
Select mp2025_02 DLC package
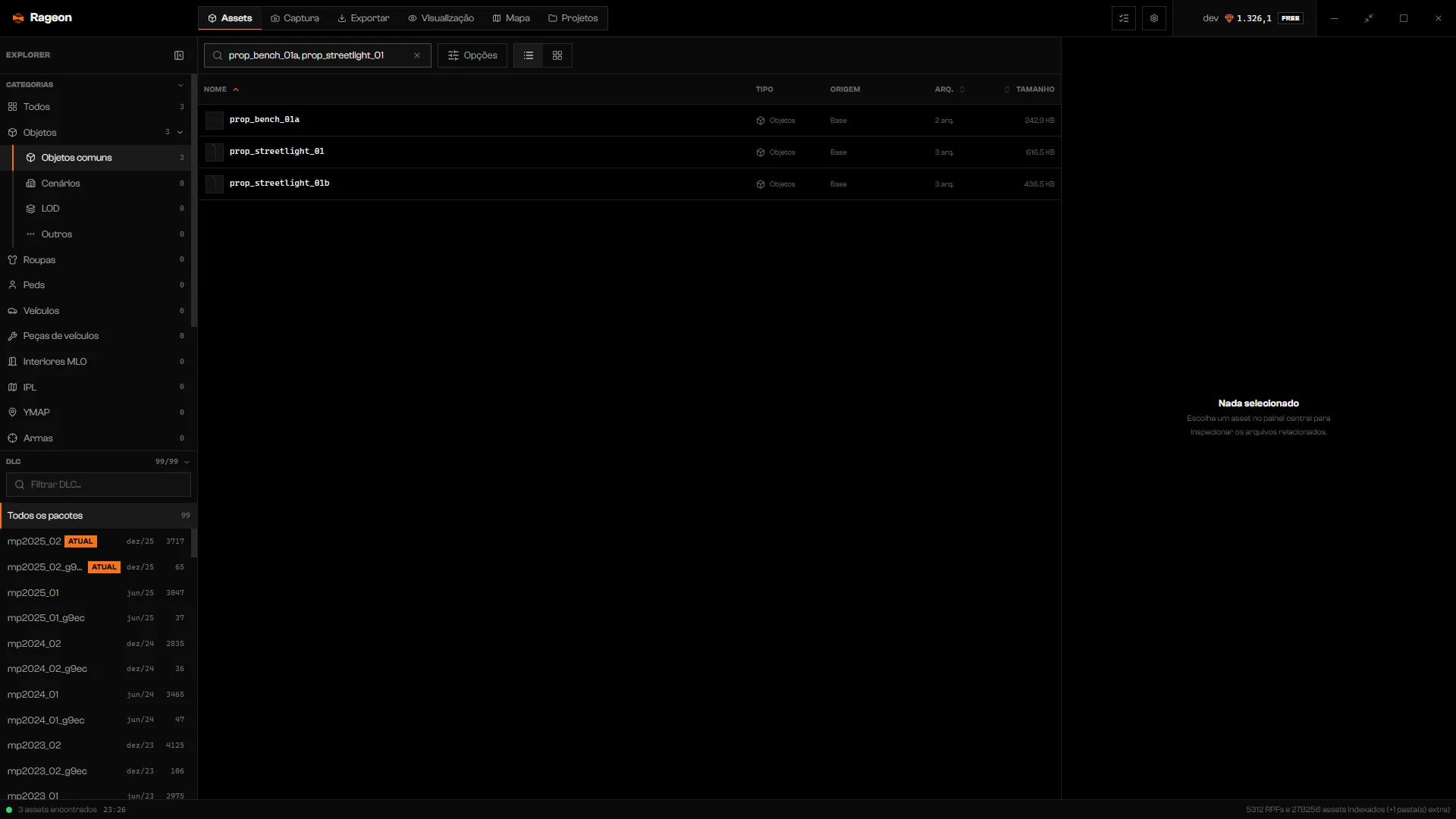[x=96, y=541]
